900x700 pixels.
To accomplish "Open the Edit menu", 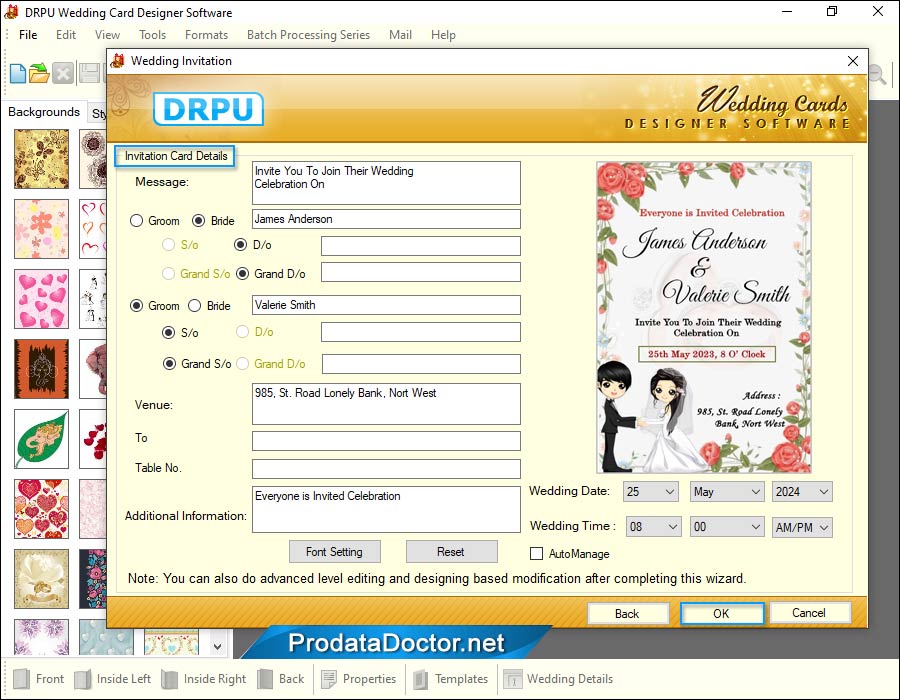I will 66,35.
